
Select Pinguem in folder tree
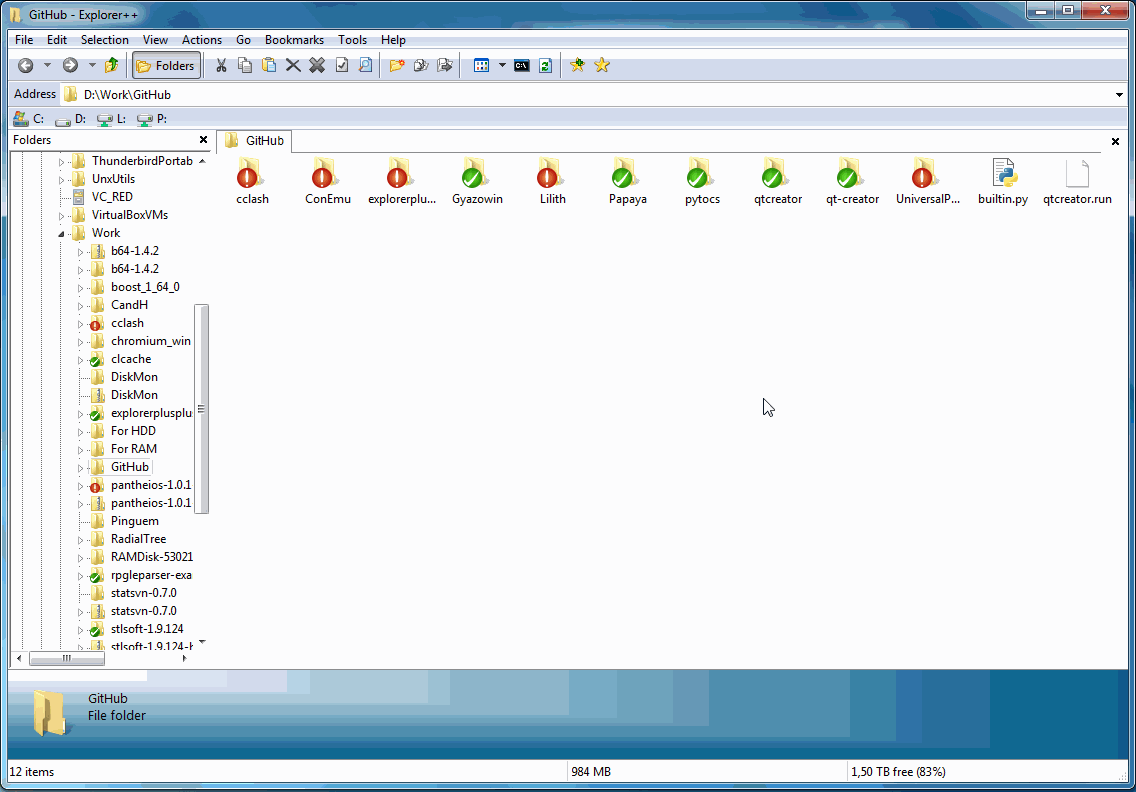pos(134,522)
